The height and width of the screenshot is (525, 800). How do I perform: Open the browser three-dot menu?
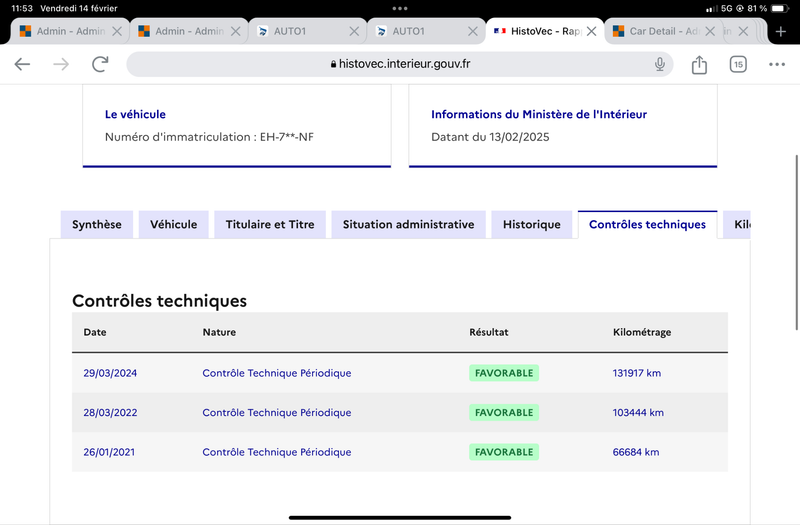[x=777, y=64]
